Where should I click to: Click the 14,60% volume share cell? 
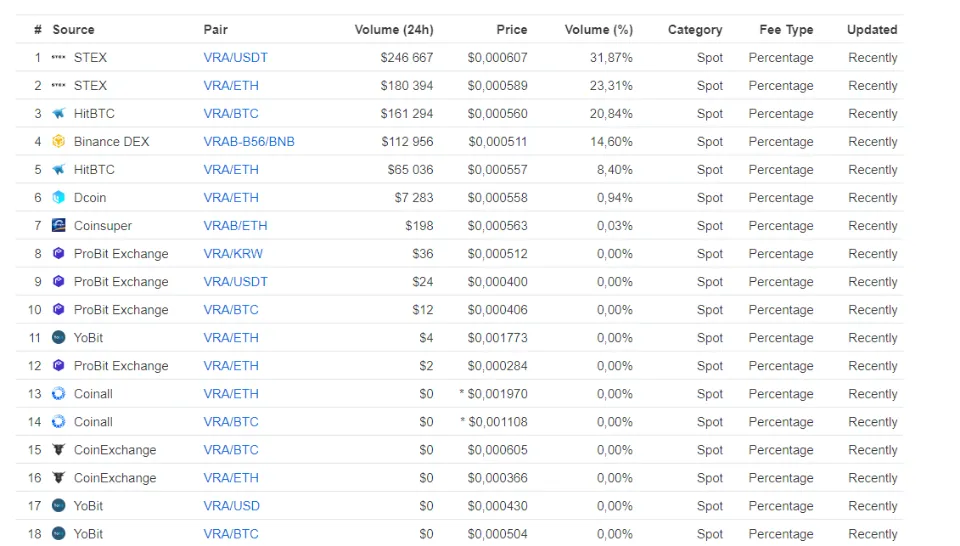[611, 141]
